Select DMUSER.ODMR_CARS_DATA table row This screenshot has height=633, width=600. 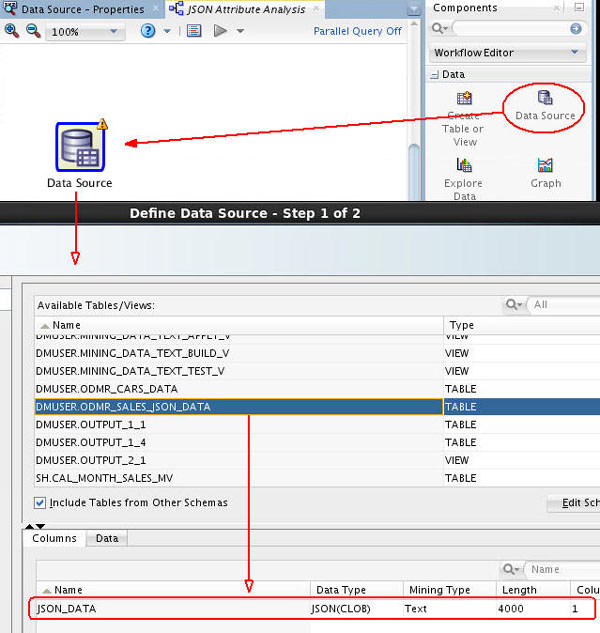(317, 389)
